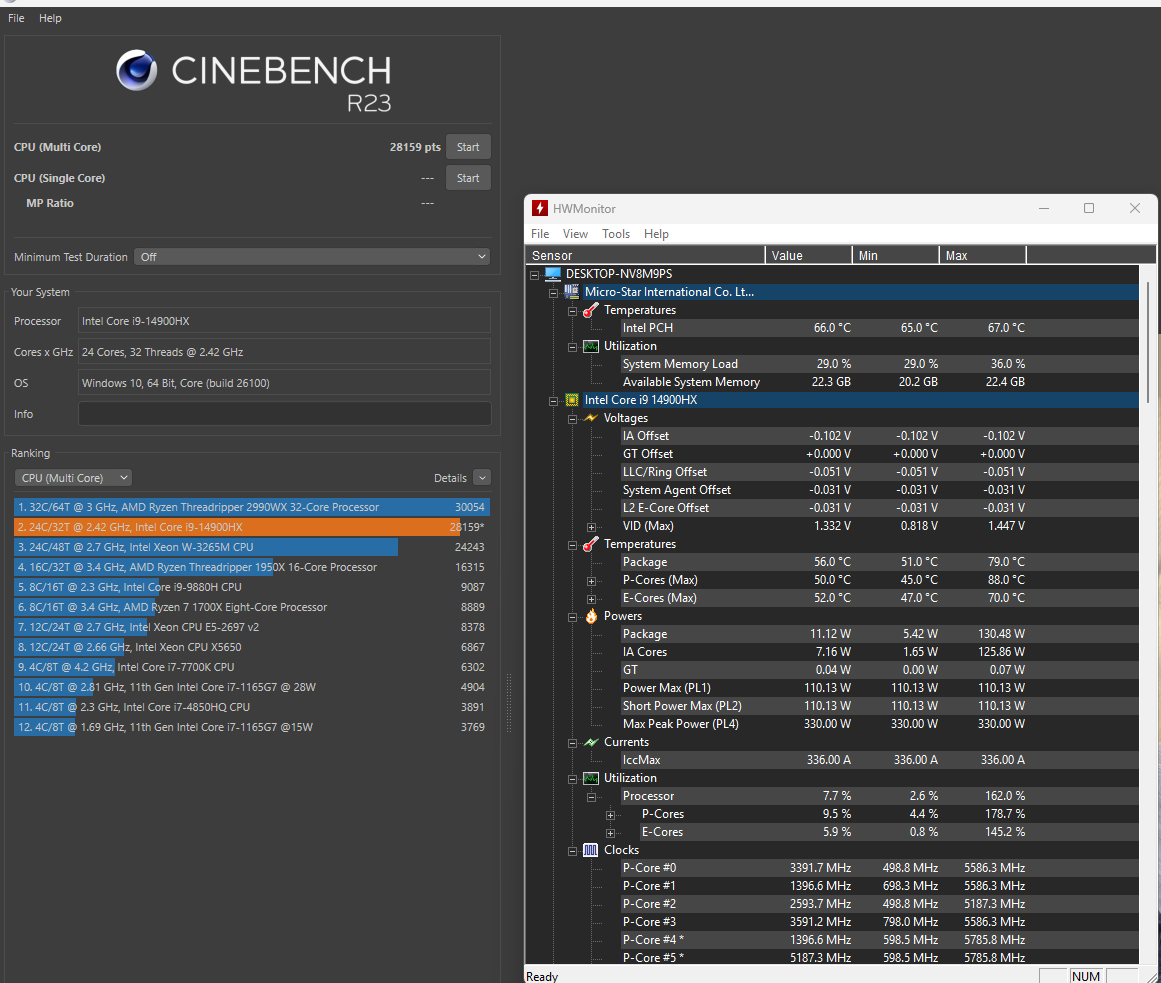Click the DESKTOP-NV8M9PS computer icon

coord(553,274)
